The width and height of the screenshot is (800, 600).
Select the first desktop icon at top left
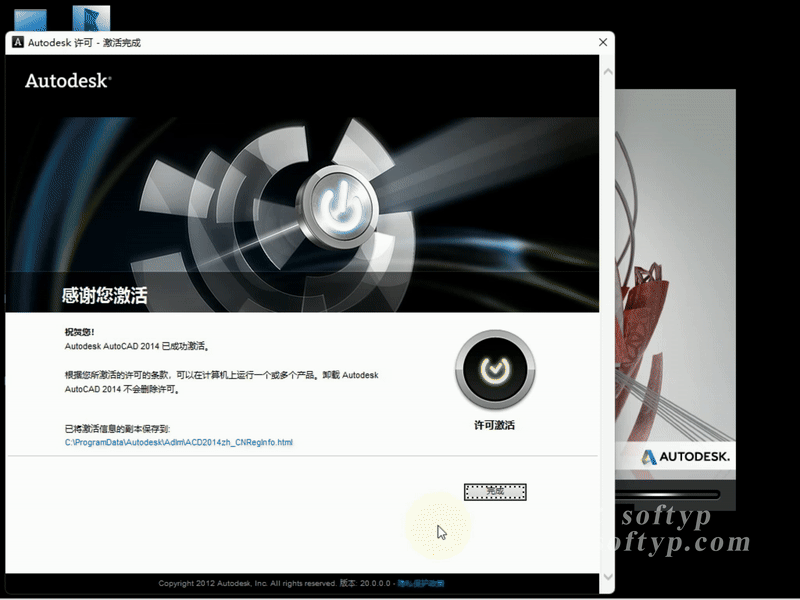(x=30, y=20)
